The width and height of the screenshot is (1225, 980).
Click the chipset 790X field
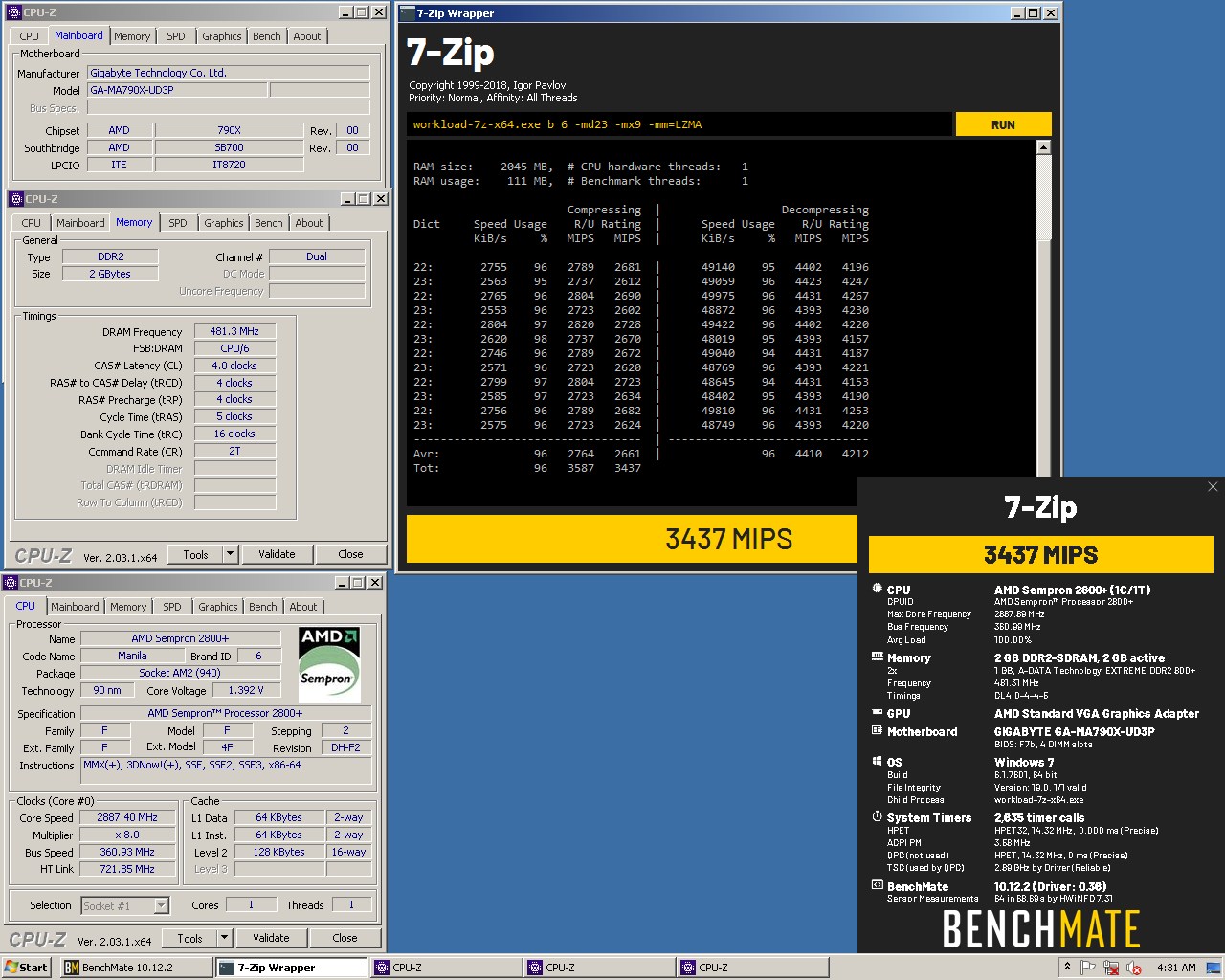click(229, 130)
